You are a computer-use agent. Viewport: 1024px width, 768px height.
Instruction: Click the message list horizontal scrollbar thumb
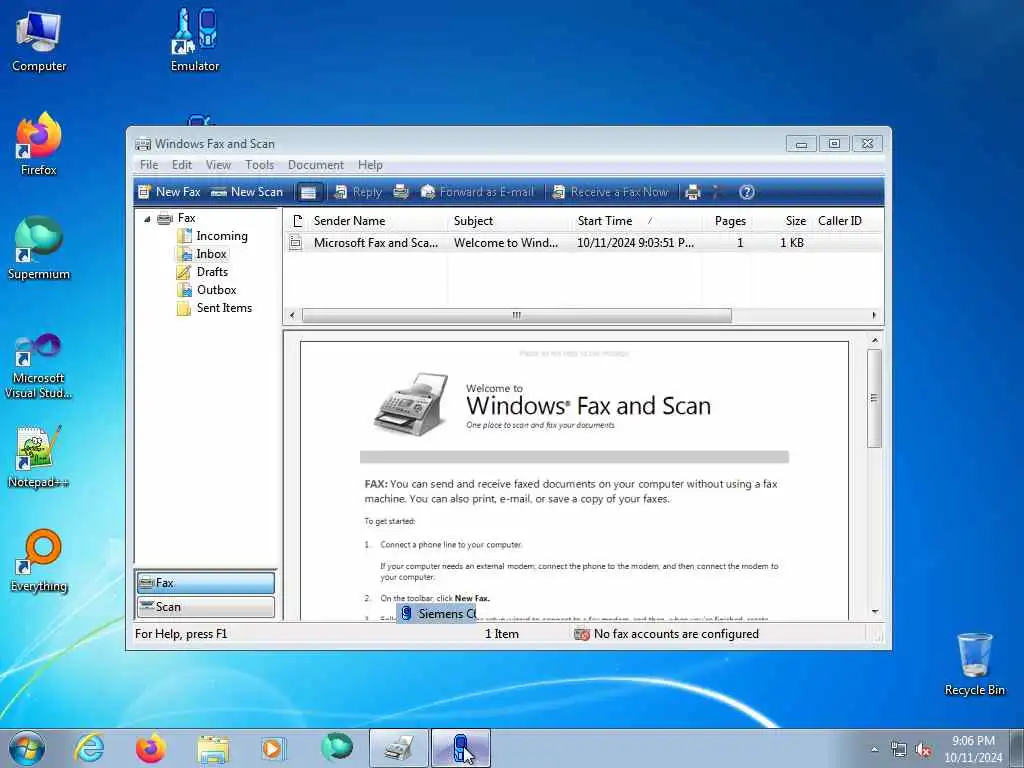(x=517, y=315)
